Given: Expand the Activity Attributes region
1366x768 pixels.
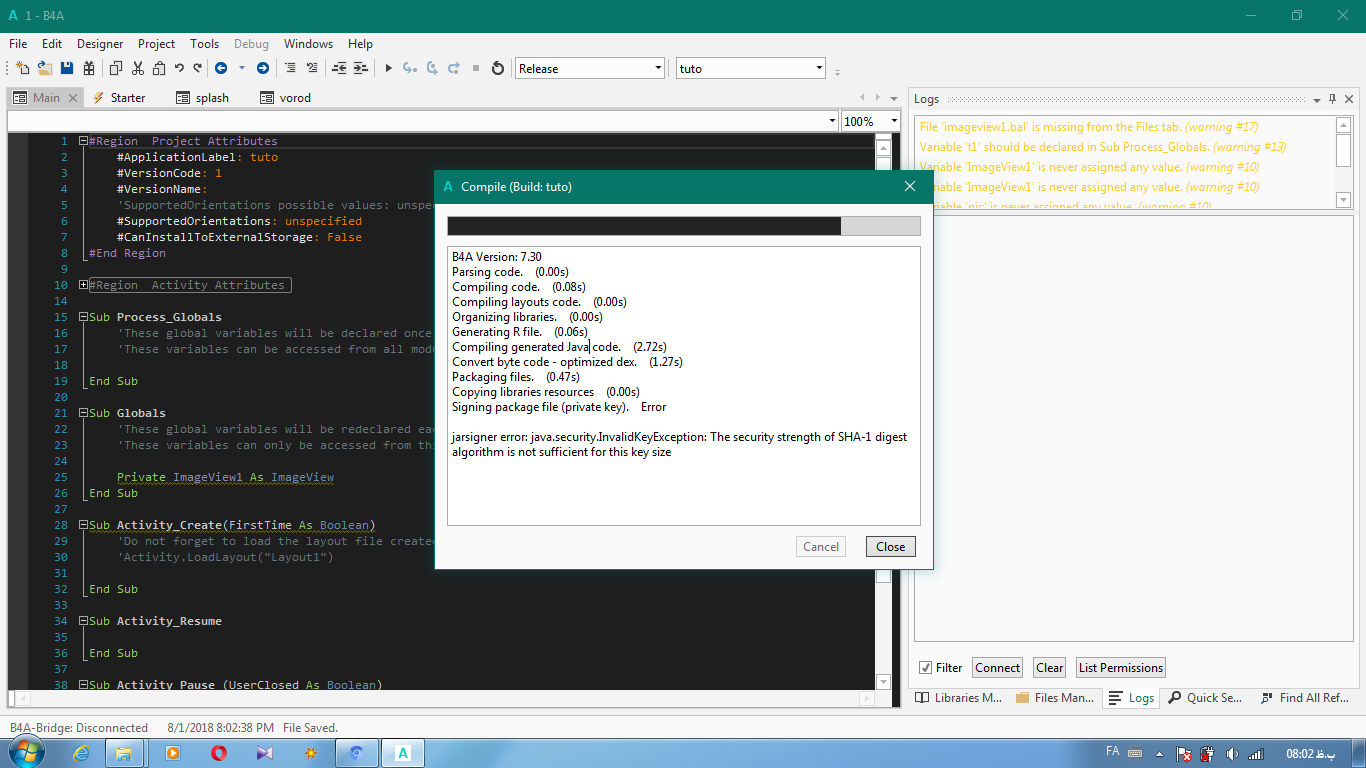Looking at the screenshot, I should tap(83, 285).
